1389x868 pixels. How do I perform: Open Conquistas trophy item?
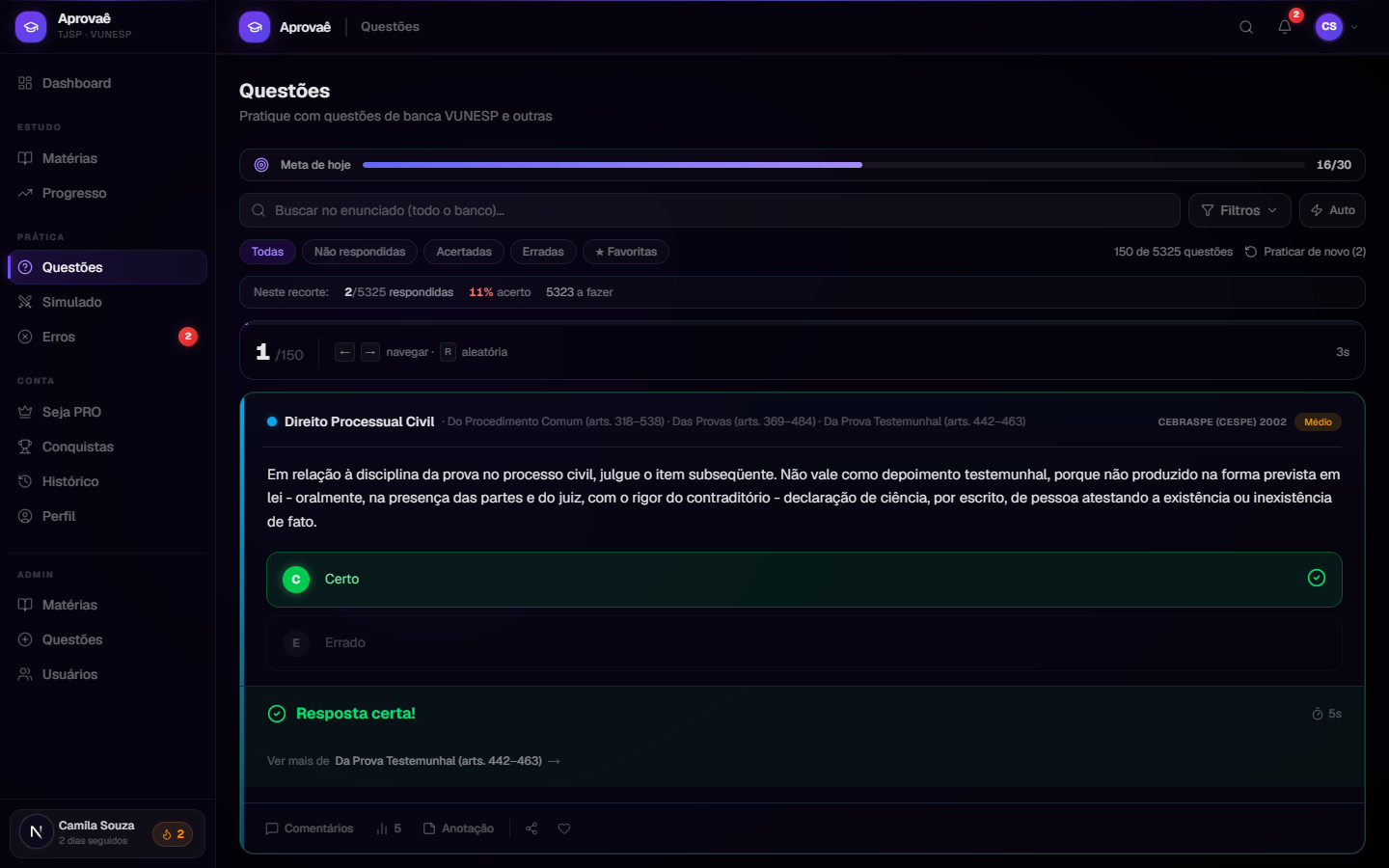107,447
